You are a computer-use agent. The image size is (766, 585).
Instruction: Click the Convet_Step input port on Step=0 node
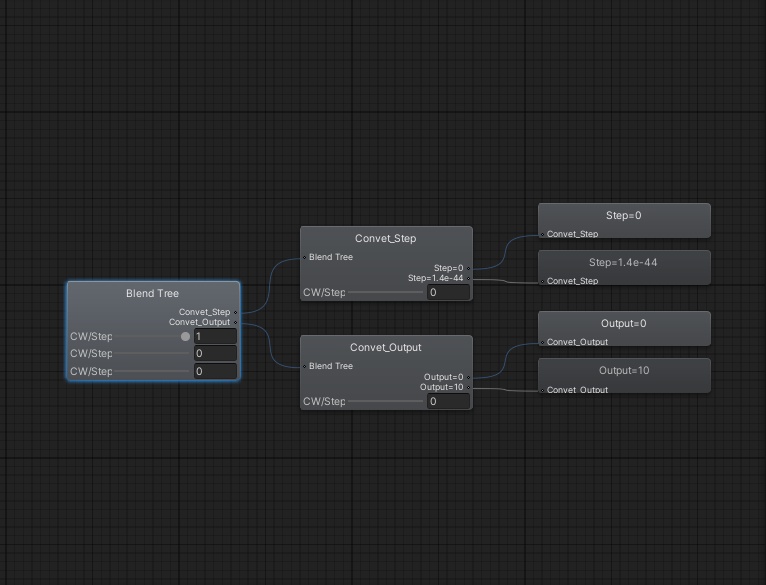tap(542, 235)
